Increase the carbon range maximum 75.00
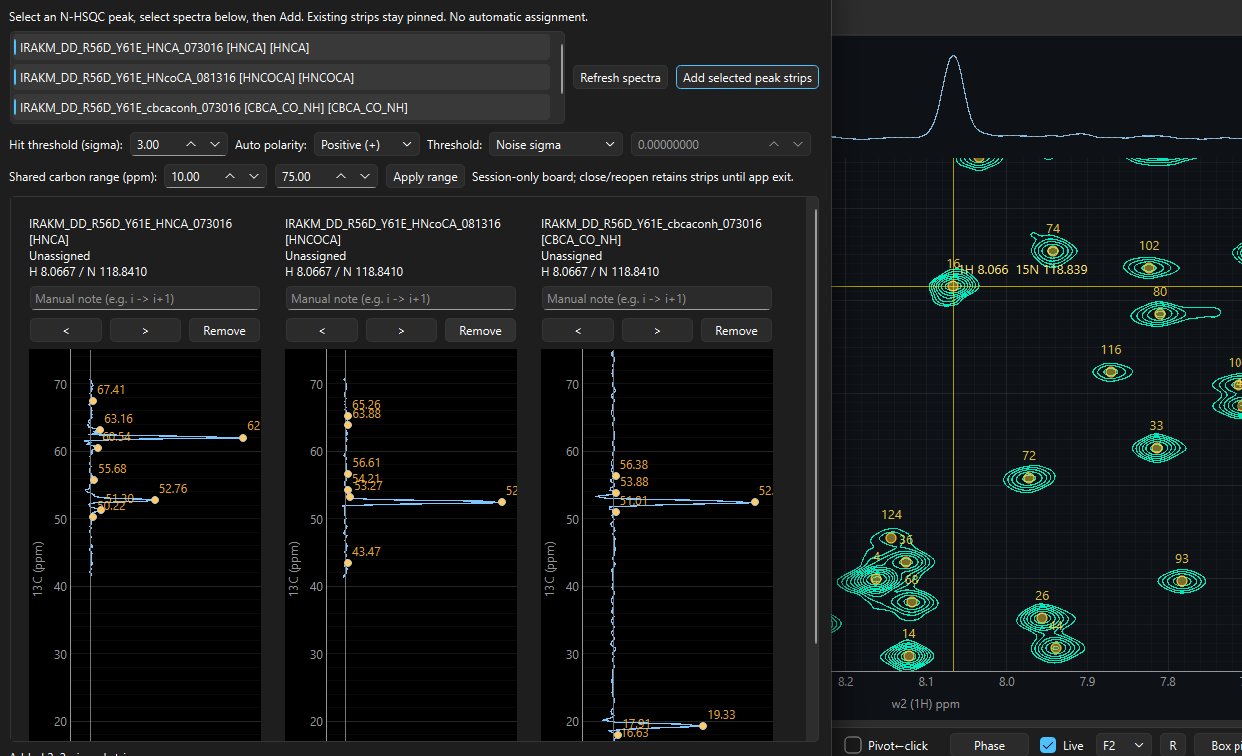Viewport: 1242px width, 756px height. tap(340, 177)
